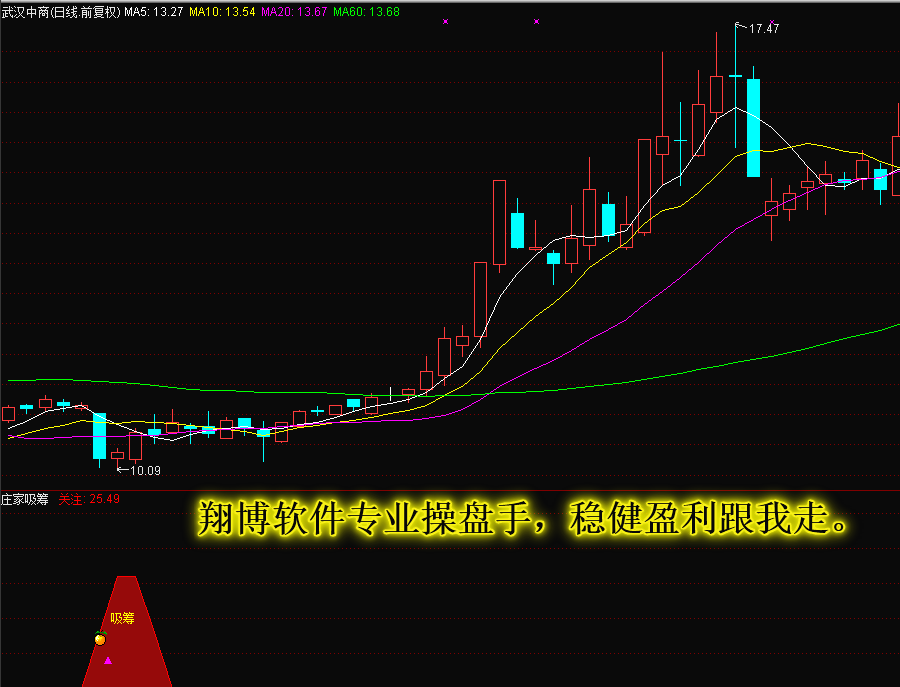Image resolution: width=900 pixels, height=687 pixels.
Task: Click the 17.47 high price label
Action: 764,28
